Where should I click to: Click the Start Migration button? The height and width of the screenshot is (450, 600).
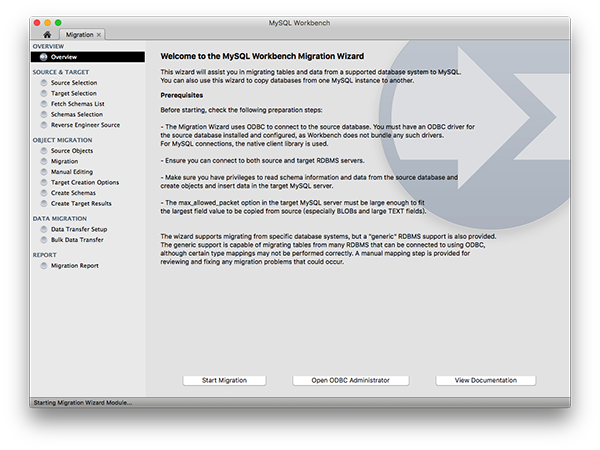tap(224, 380)
